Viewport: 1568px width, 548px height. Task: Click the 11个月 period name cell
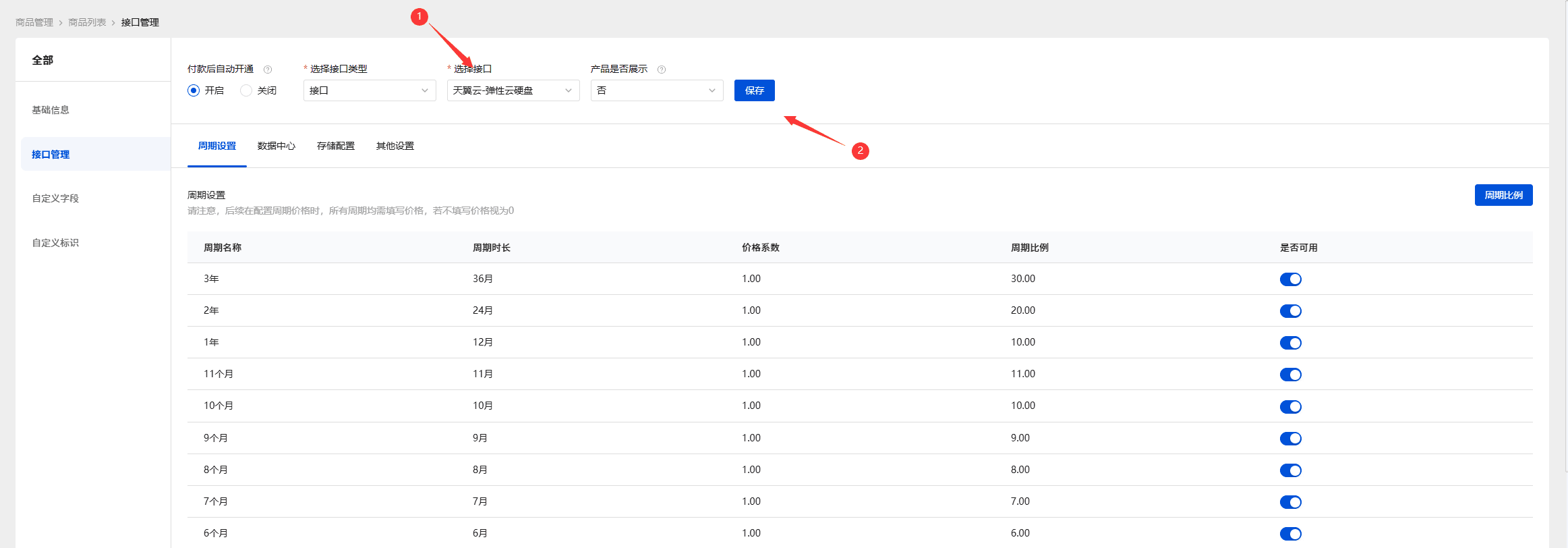coord(219,374)
